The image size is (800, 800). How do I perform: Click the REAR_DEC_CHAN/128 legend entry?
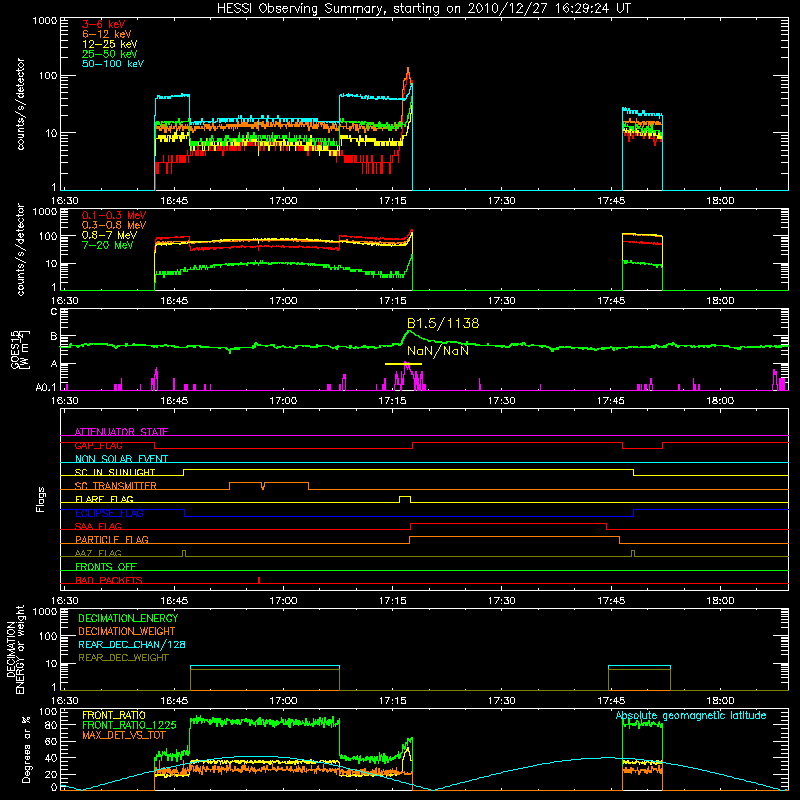tap(132, 645)
